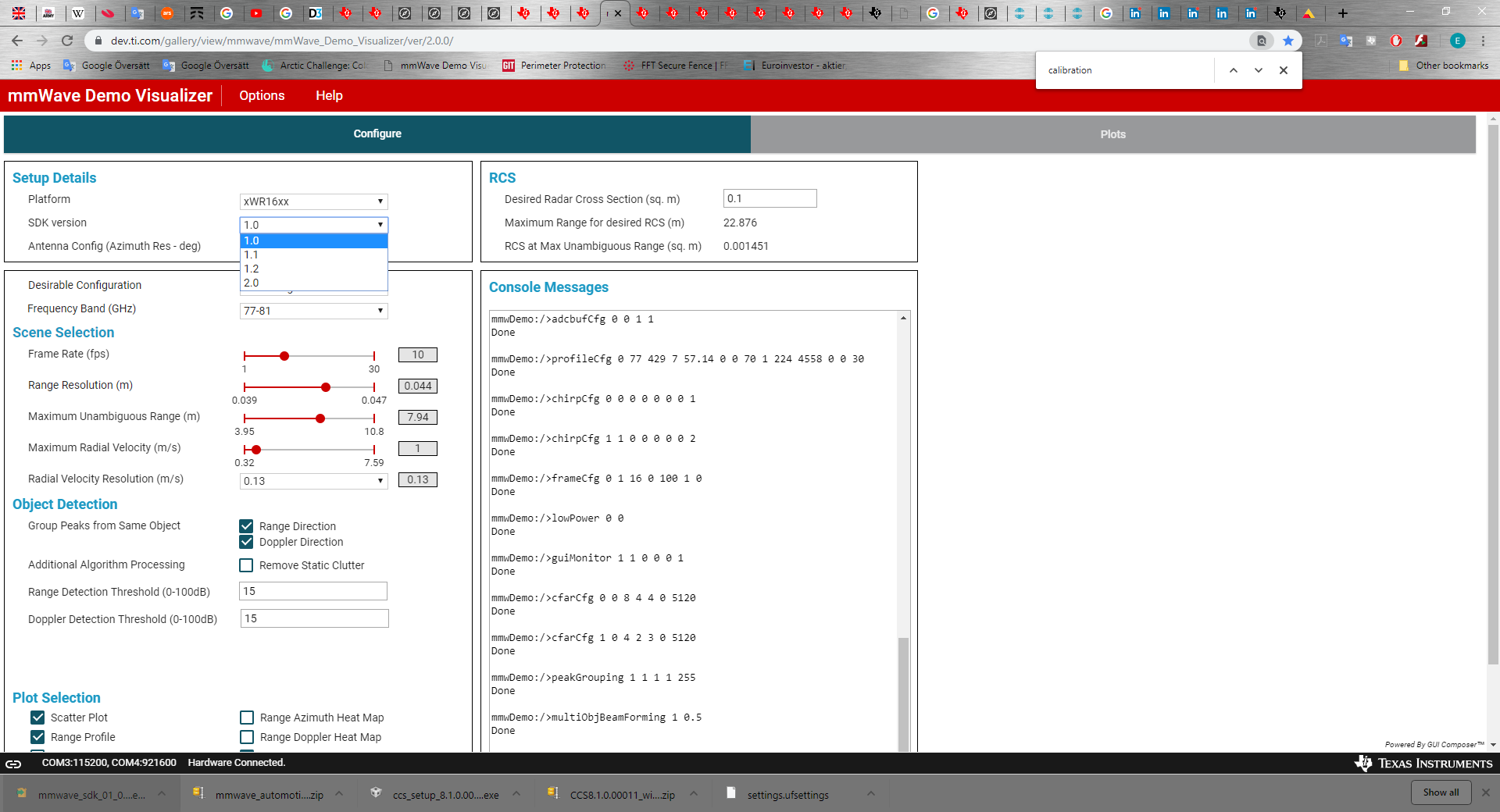Open options for mmwave_sdk download item

pyautogui.click(x=162, y=794)
